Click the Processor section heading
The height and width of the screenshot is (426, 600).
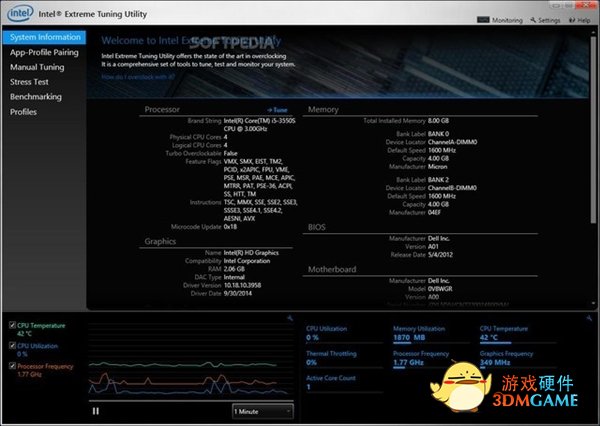[162, 109]
